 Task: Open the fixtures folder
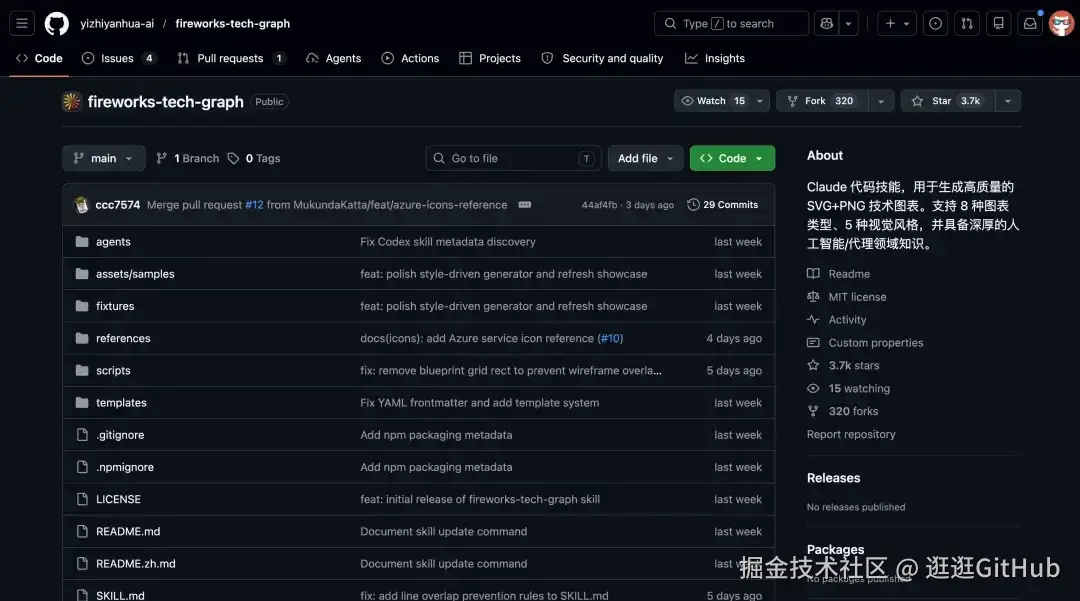115,306
